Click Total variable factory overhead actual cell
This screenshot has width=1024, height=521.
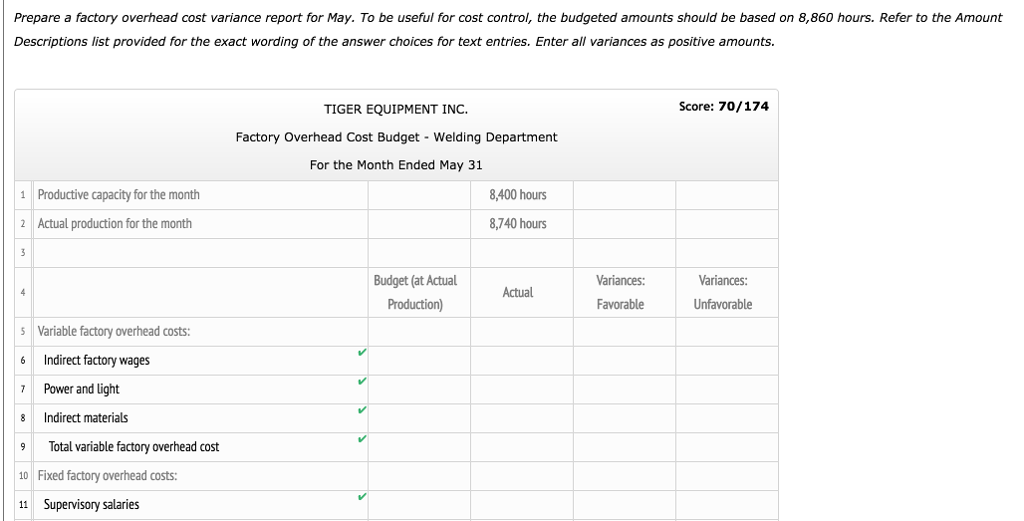(522, 447)
